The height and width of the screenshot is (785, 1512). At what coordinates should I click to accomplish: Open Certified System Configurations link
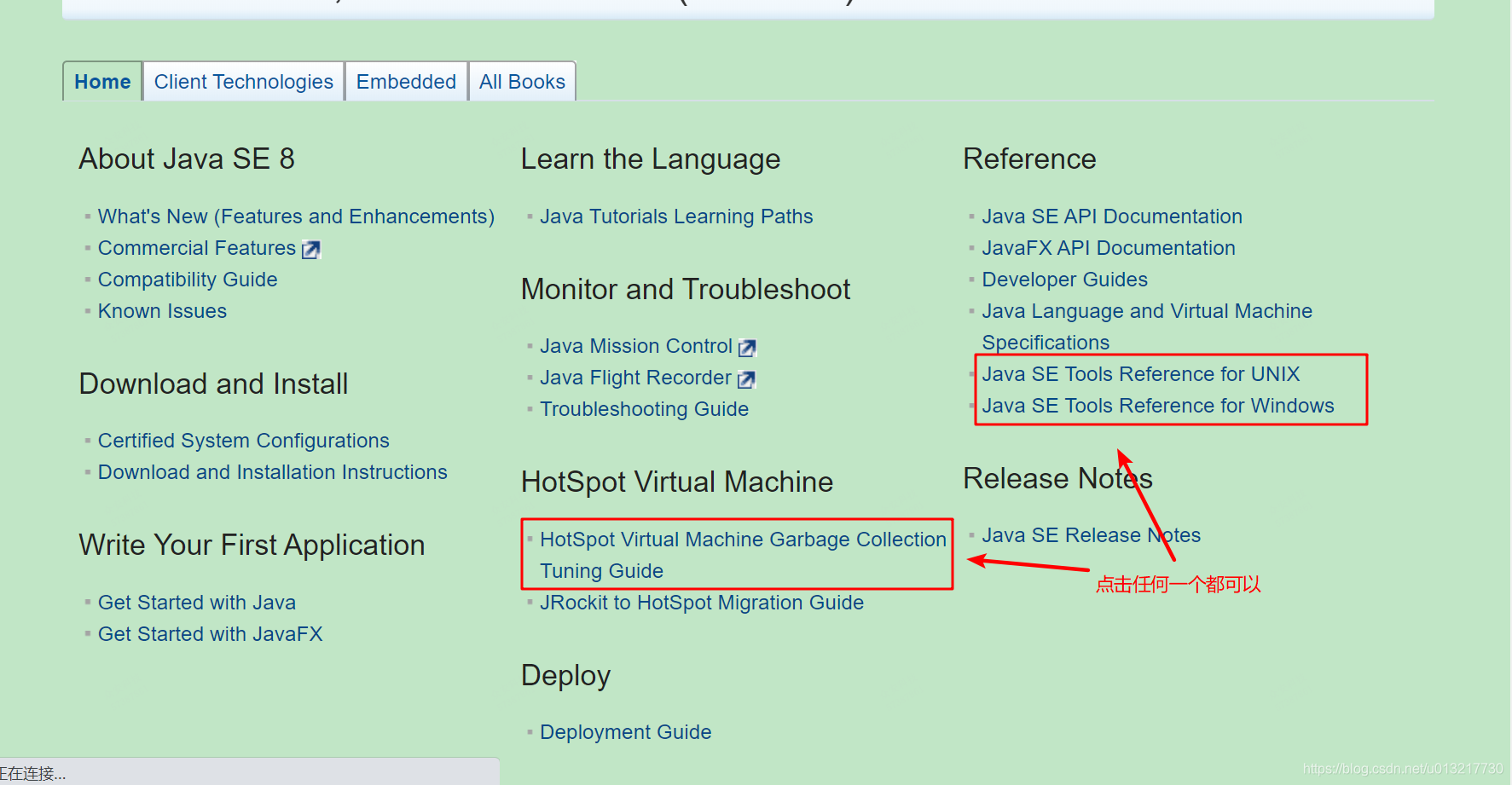(244, 441)
